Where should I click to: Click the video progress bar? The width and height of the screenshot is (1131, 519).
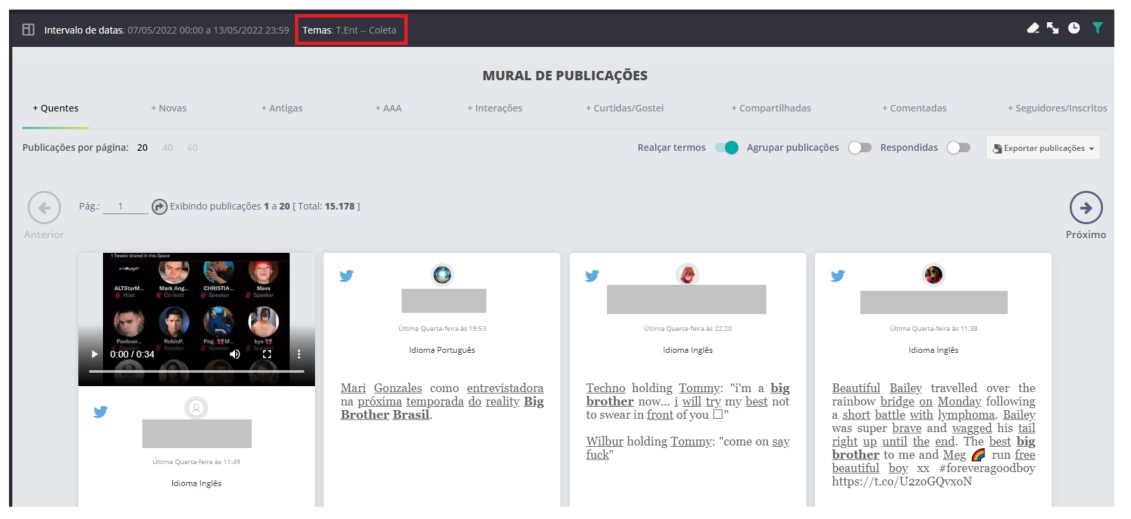[196, 371]
